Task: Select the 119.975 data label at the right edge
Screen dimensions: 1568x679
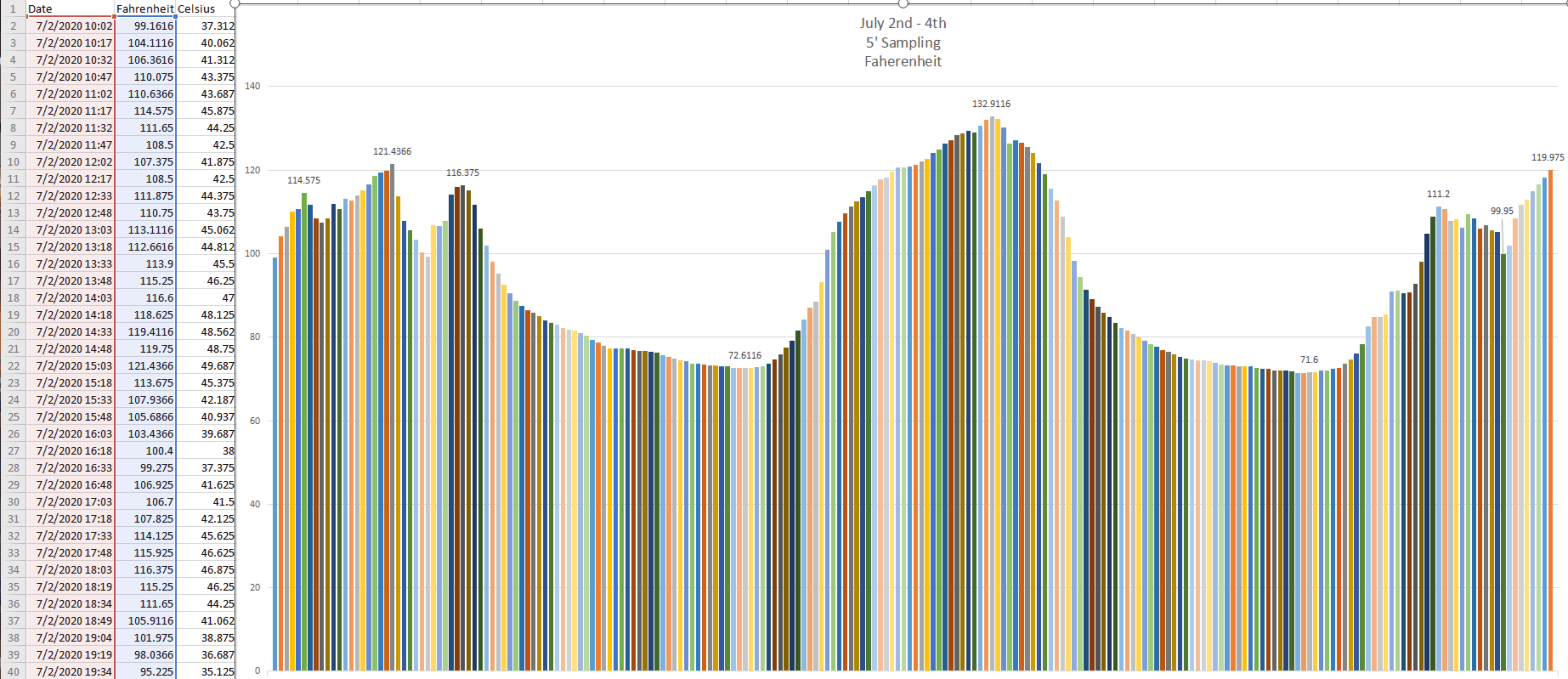Action: [x=1548, y=158]
